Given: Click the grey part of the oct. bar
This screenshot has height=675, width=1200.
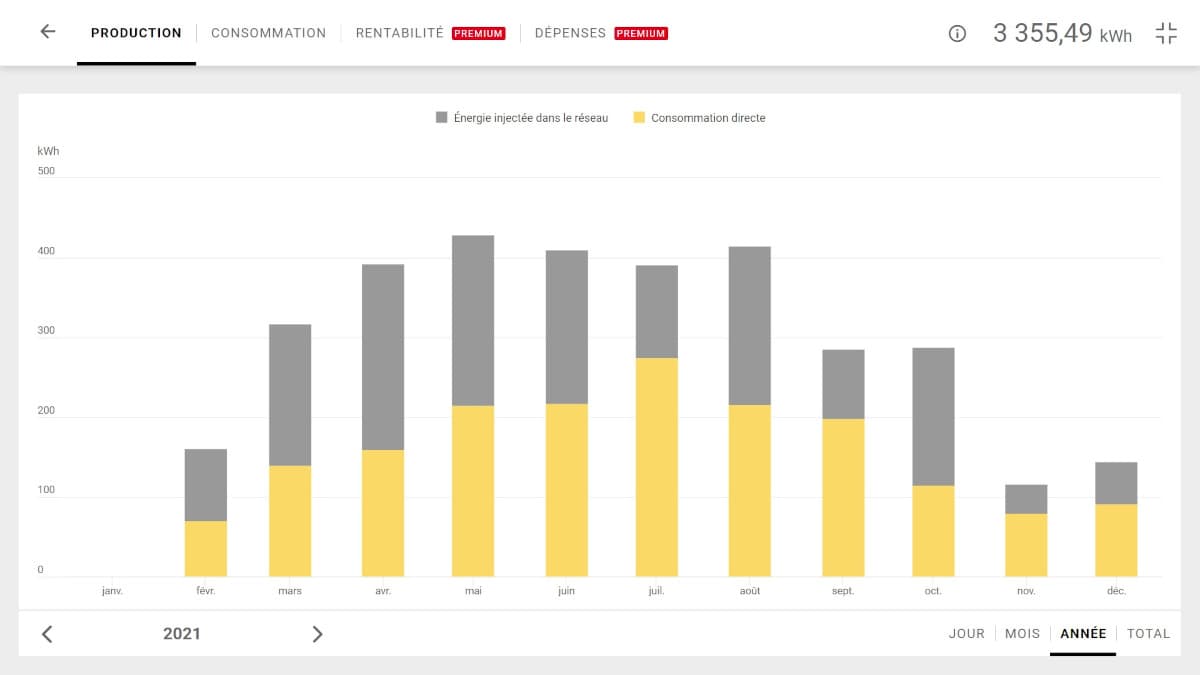Looking at the screenshot, I should [933, 416].
